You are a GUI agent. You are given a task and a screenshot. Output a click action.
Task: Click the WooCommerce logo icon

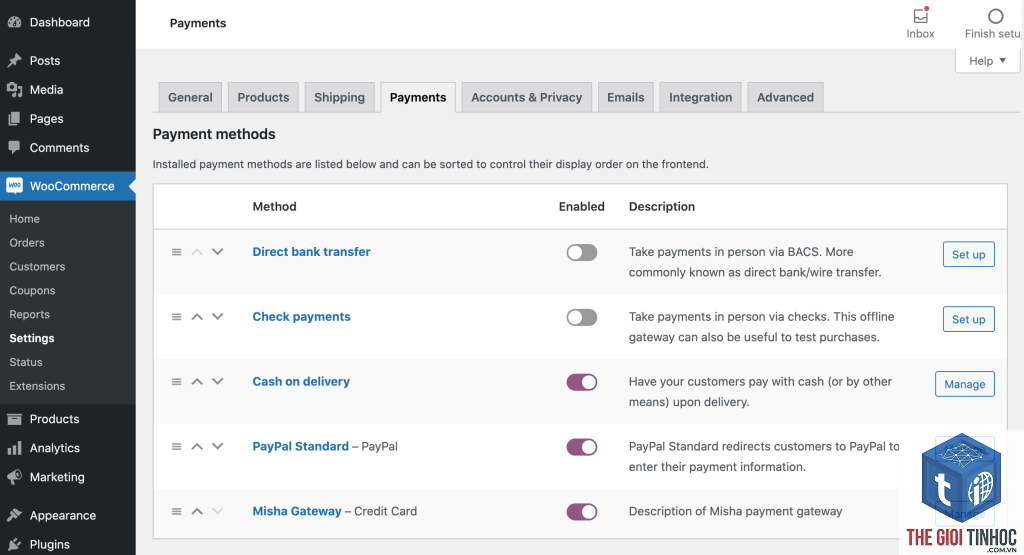click(14, 185)
